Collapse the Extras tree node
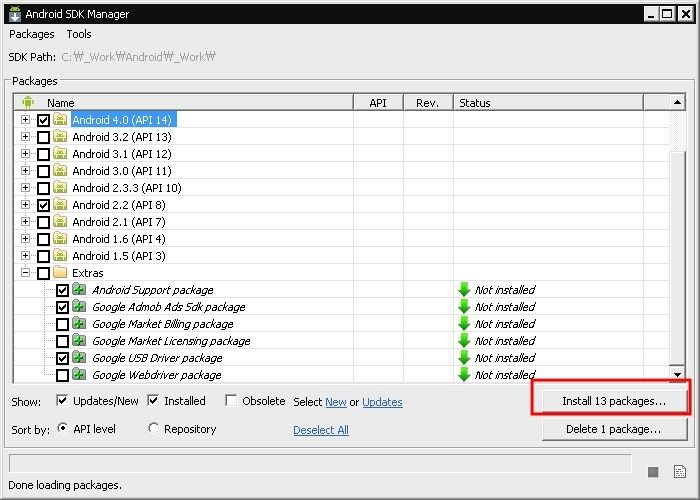The width and height of the screenshot is (700, 500). [x=25, y=272]
